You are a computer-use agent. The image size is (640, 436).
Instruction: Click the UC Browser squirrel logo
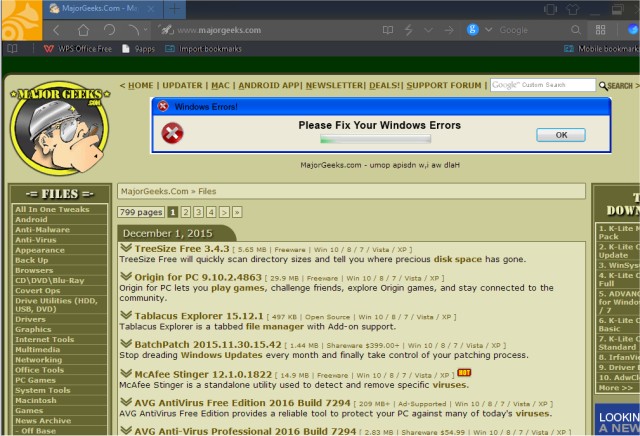click(21, 20)
